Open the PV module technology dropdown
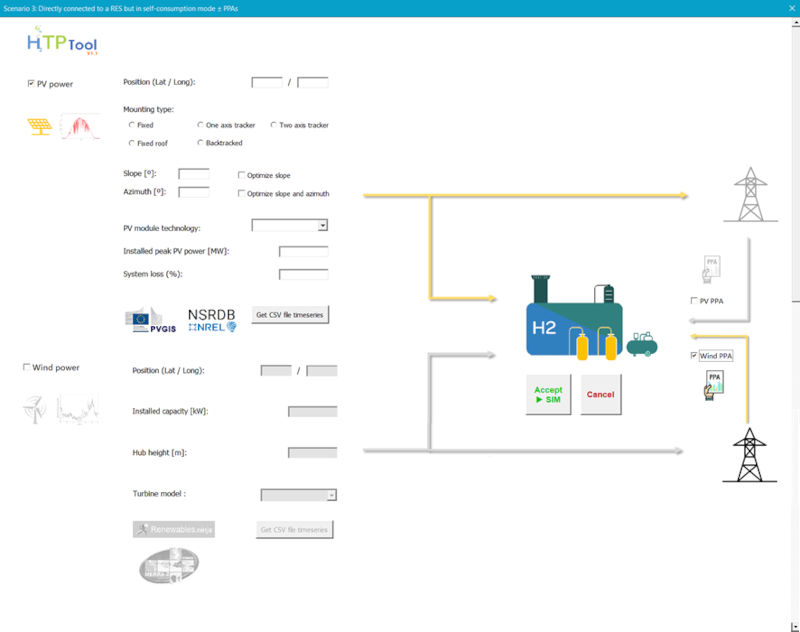 [322, 226]
